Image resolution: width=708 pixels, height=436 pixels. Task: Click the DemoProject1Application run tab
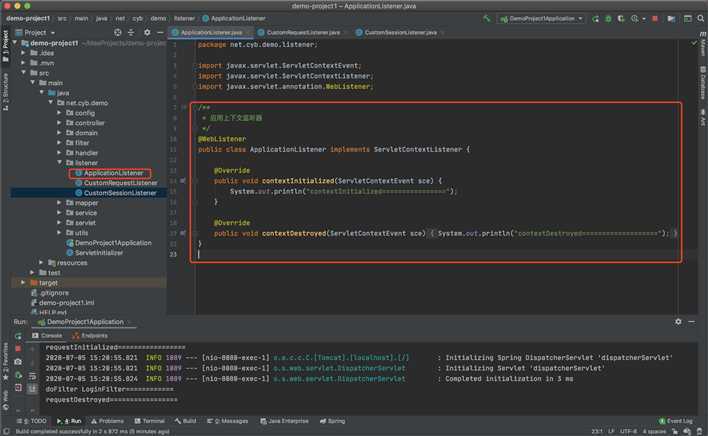82,322
